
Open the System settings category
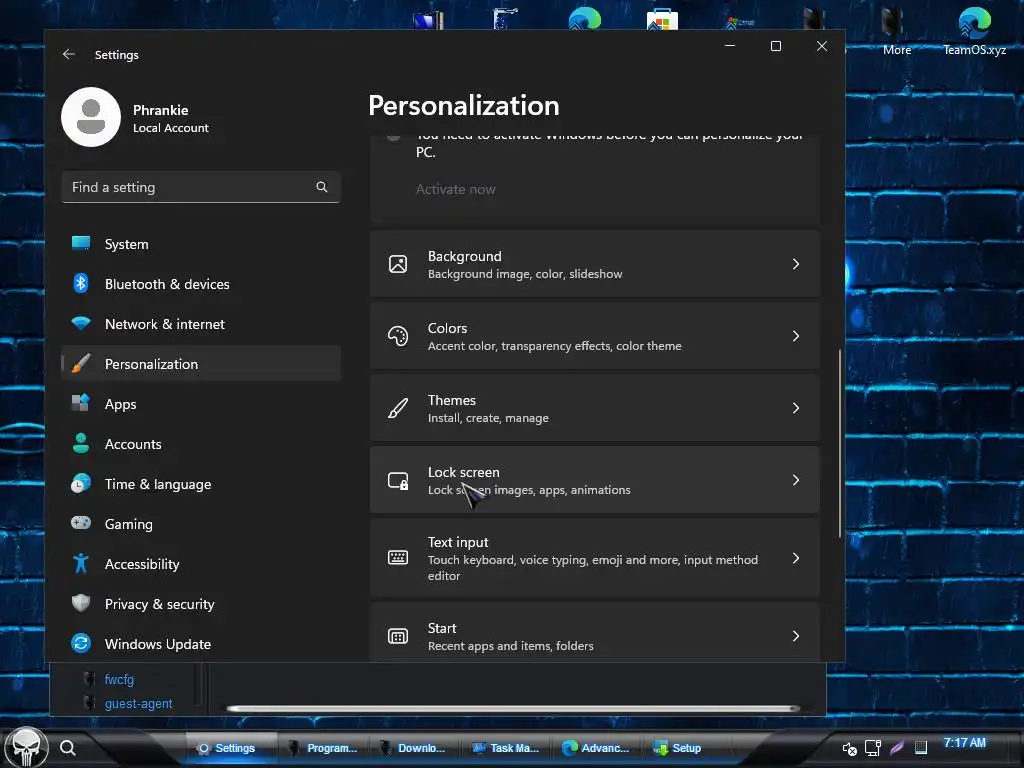[200, 244]
